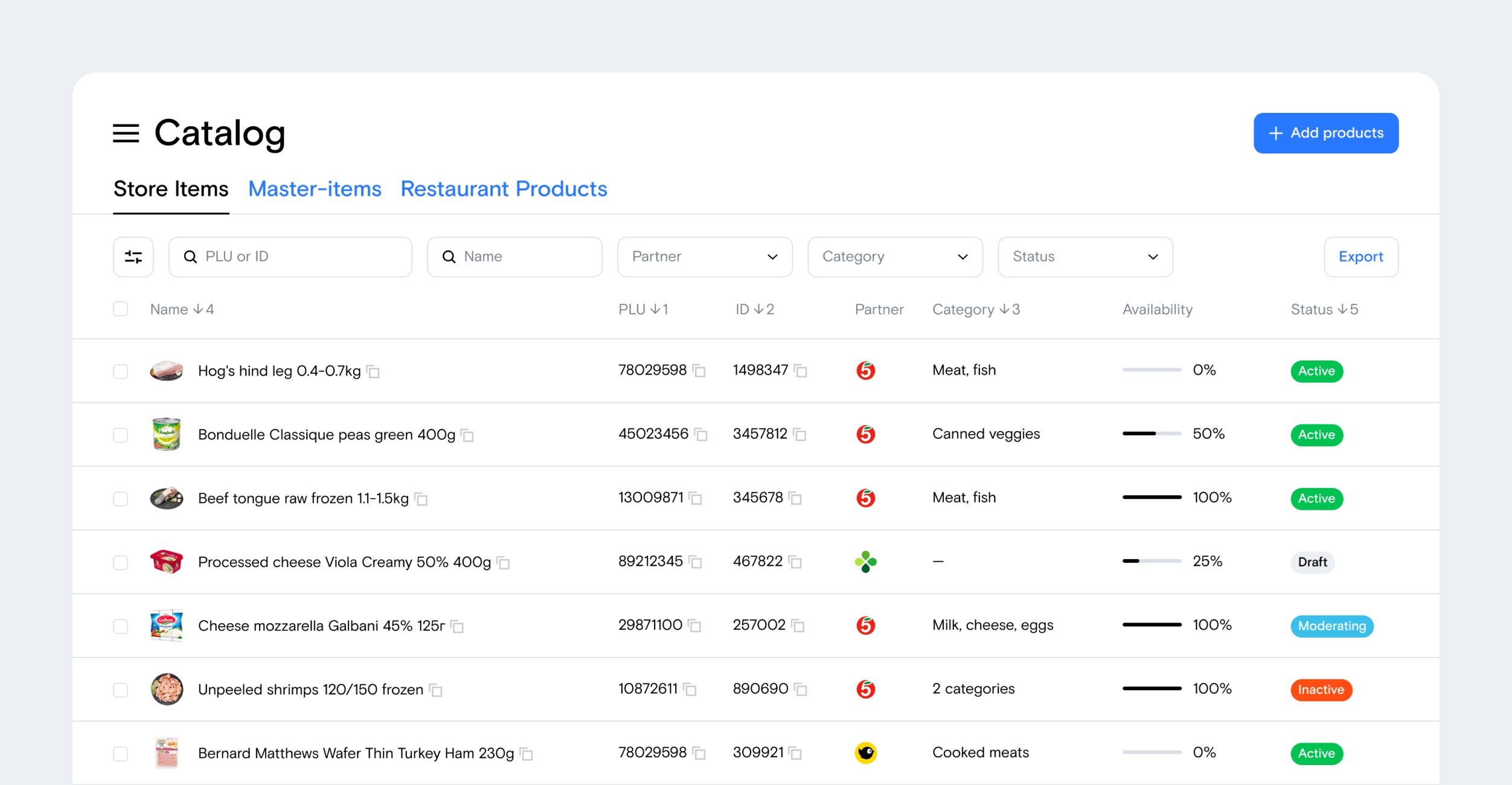Copy PLU 45023456 to clipboard
This screenshot has height=785, width=1512.
click(x=701, y=434)
